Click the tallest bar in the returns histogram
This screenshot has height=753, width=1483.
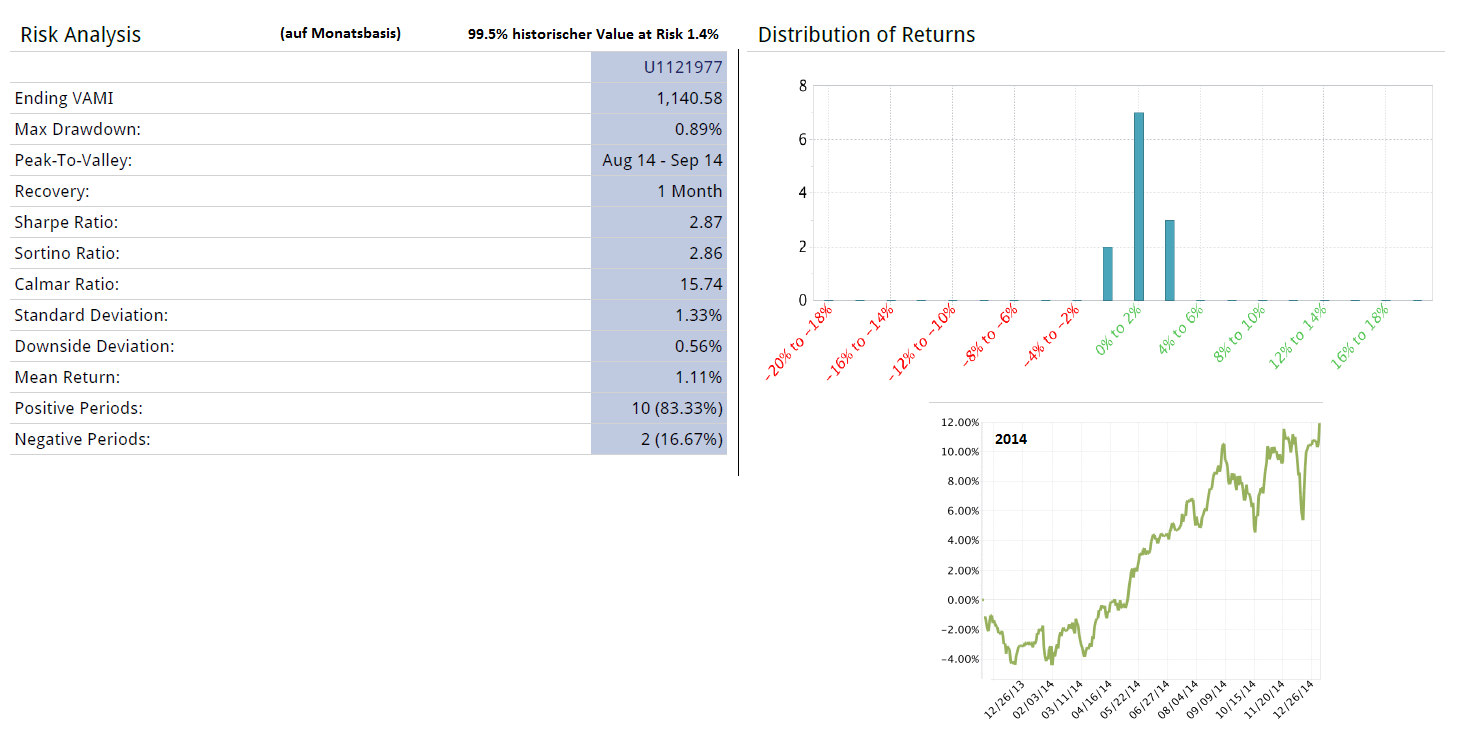pyautogui.click(x=1138, y=206)
